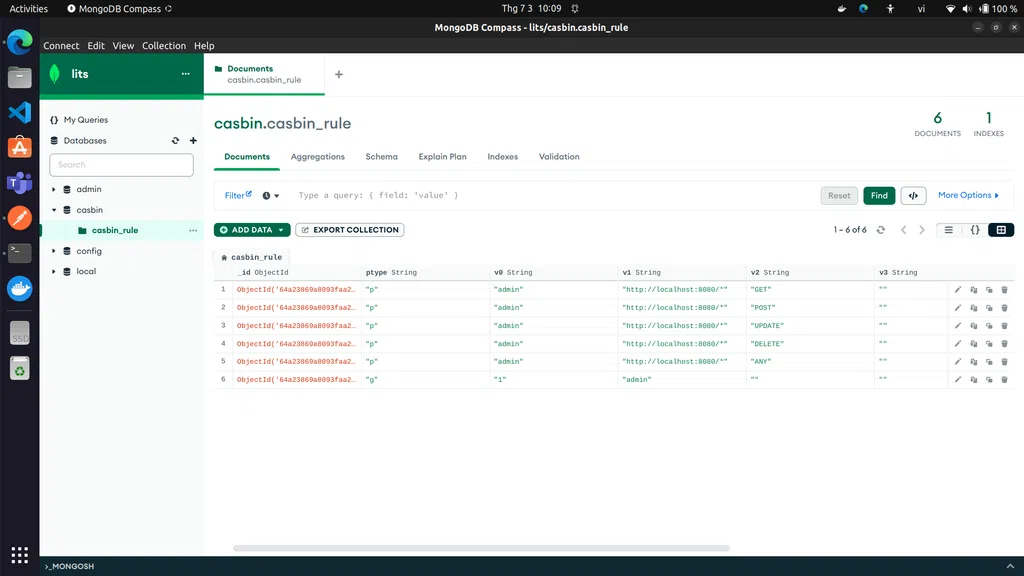Click the Filter link

pos(238,195)
